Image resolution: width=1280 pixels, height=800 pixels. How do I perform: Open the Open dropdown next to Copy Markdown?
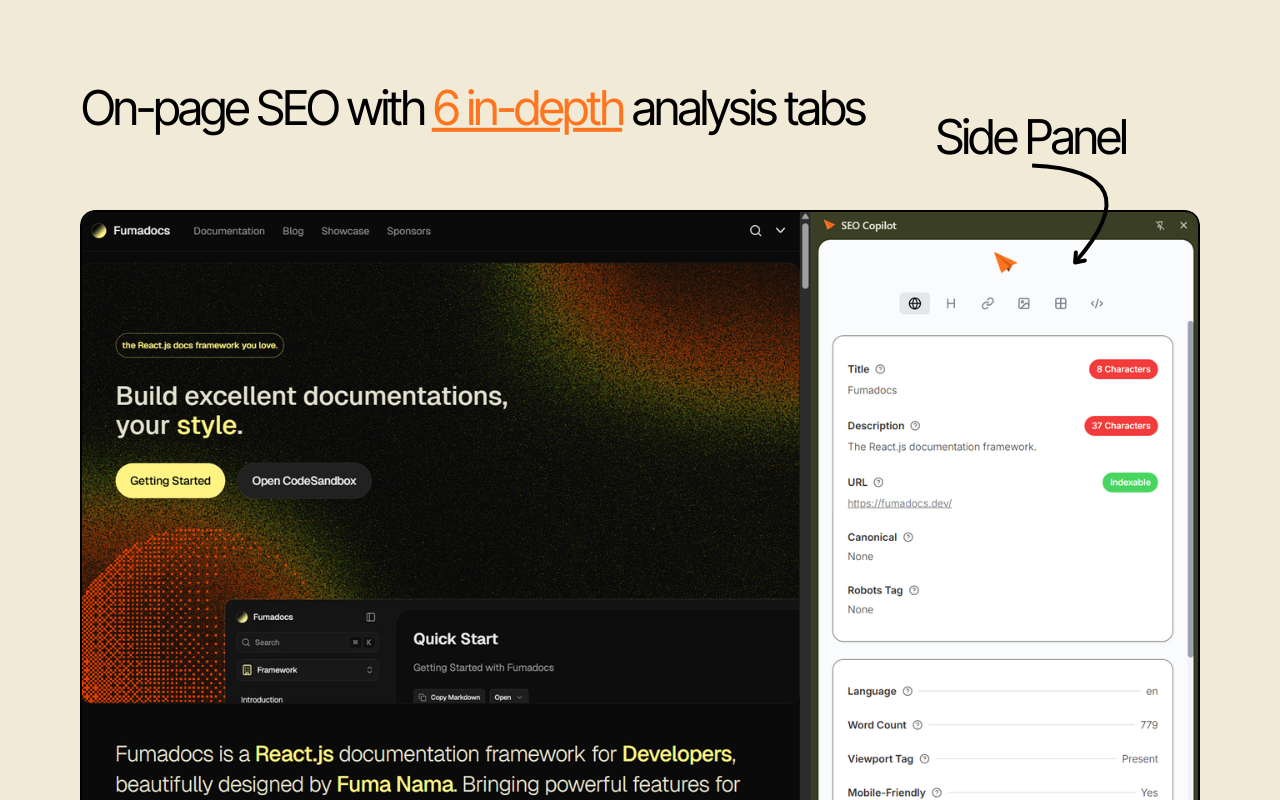508,696
